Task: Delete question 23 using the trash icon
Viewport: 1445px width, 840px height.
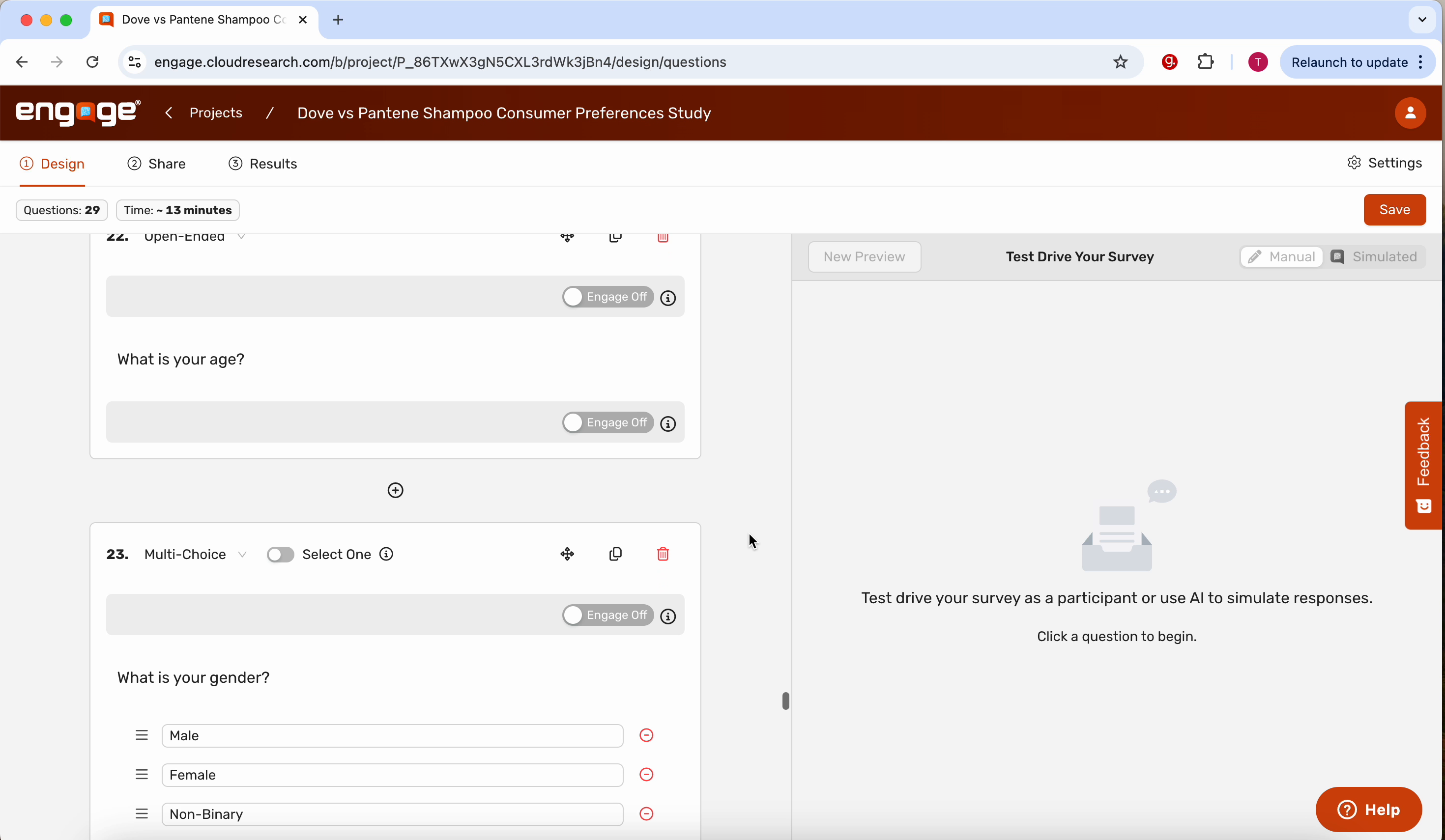Action: pyautogui.click(x=663, y=554)
